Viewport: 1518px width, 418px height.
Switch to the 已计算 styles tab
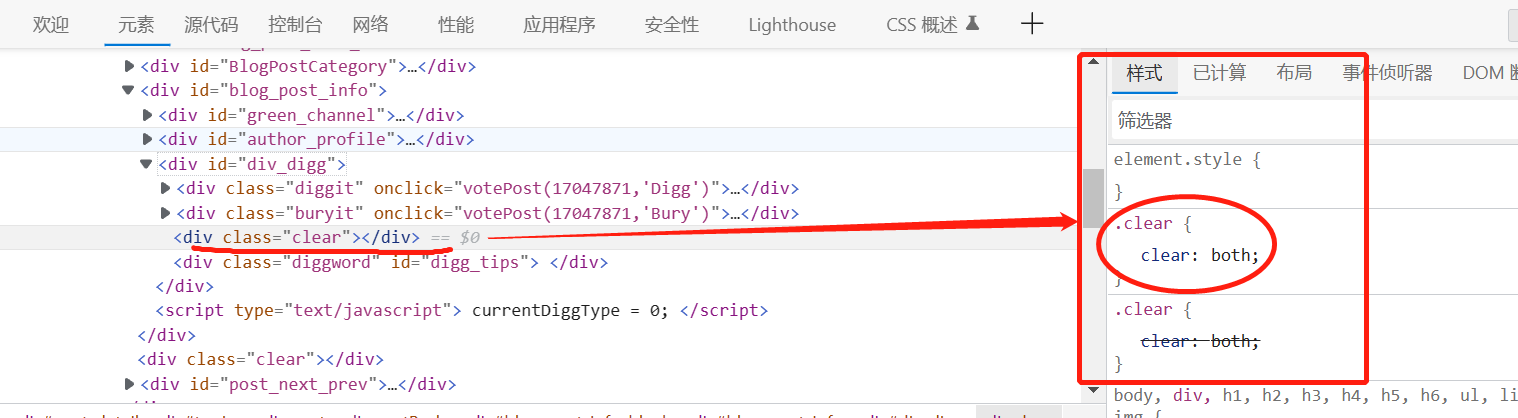point(1219,73)
